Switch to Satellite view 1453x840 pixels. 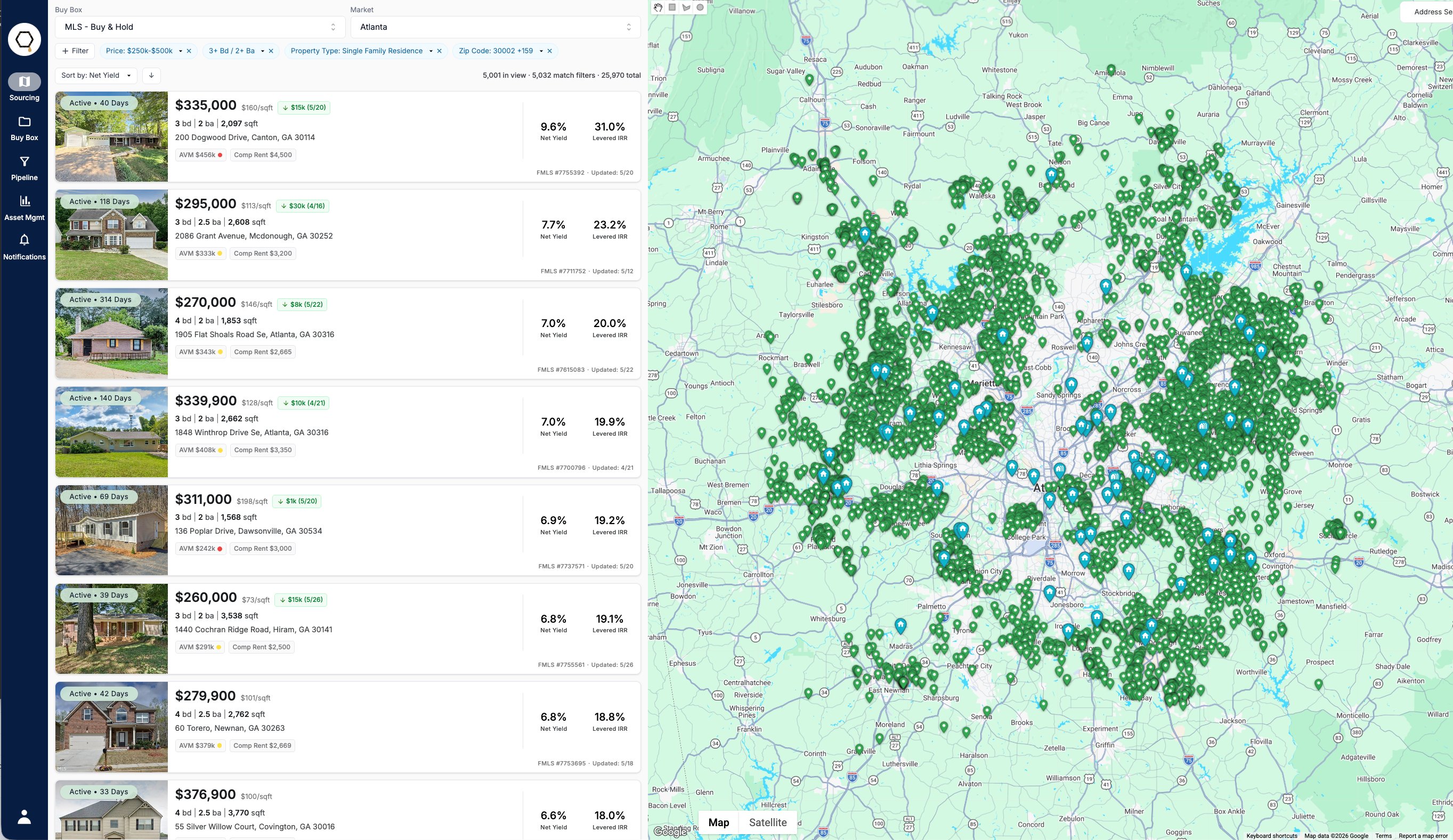767,822
